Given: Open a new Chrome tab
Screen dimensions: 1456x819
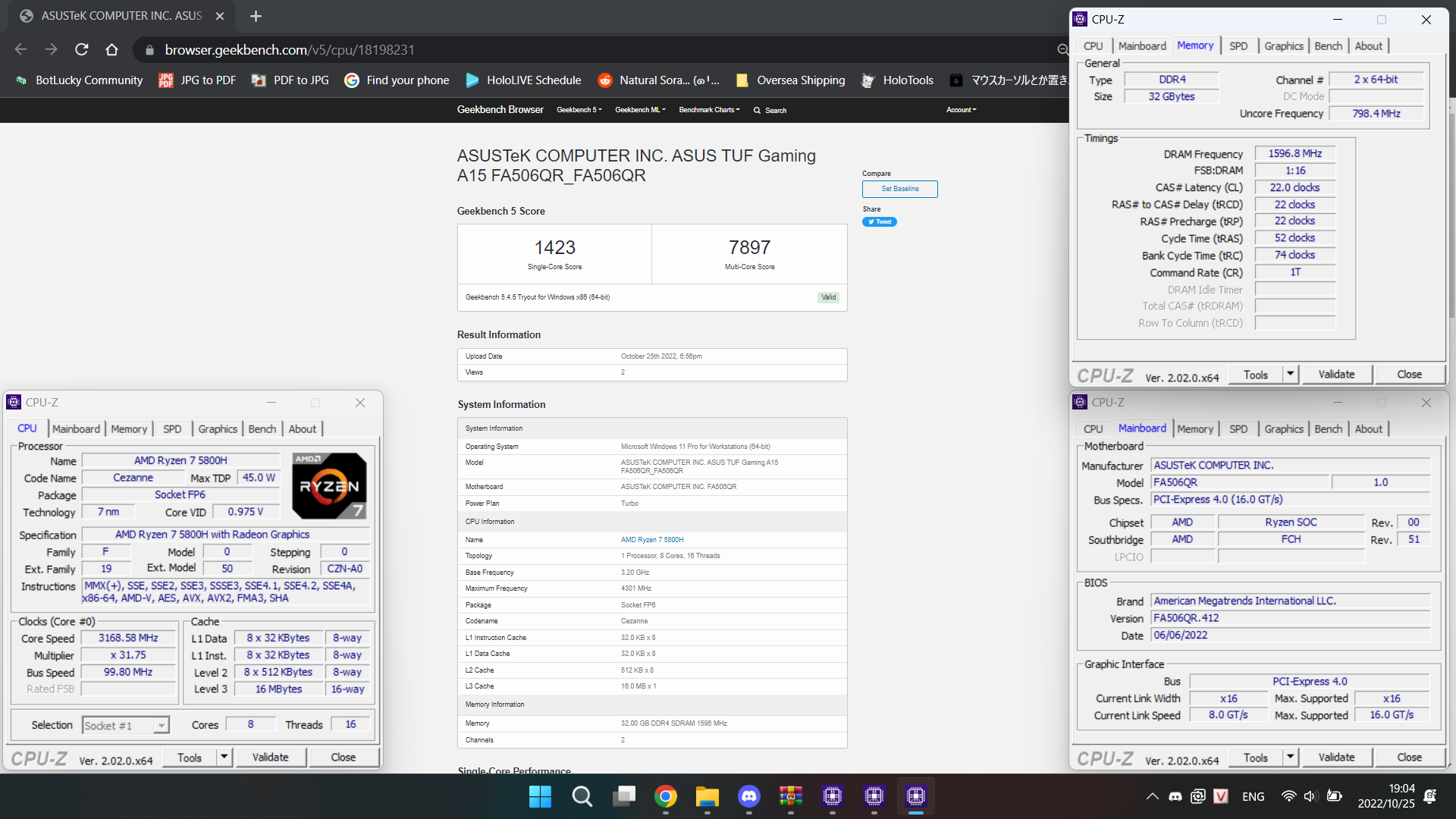Looking at the screenshot, I should (x=256, y=16).
